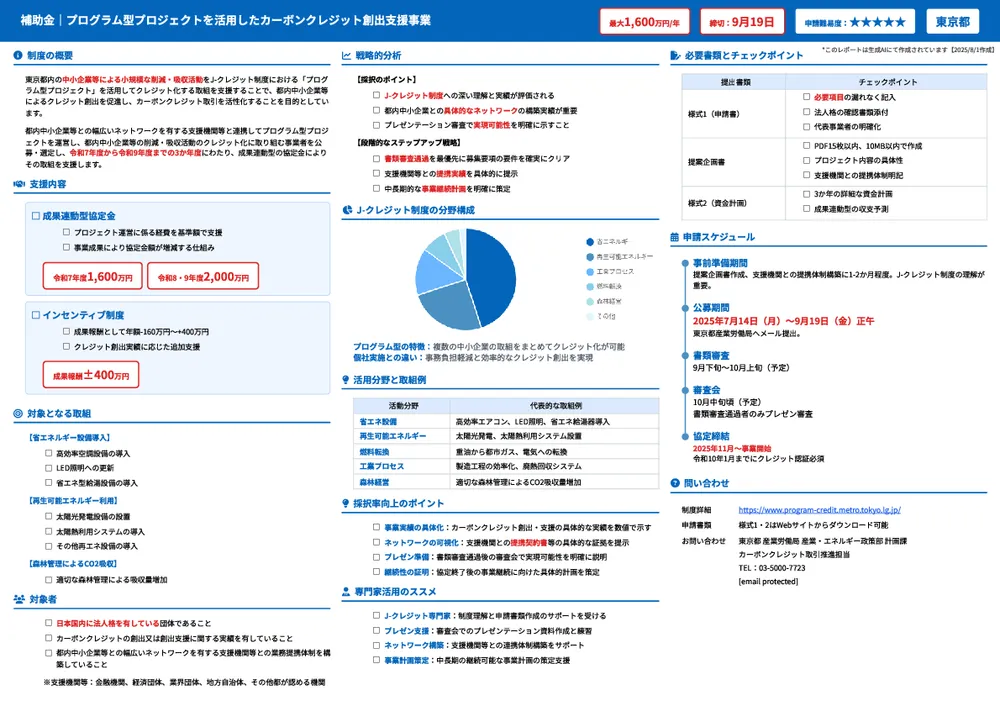1000x706 pixels.
Task: Tick the 高効率空調設備の導入 checkbox
Action: click(48, 453)
